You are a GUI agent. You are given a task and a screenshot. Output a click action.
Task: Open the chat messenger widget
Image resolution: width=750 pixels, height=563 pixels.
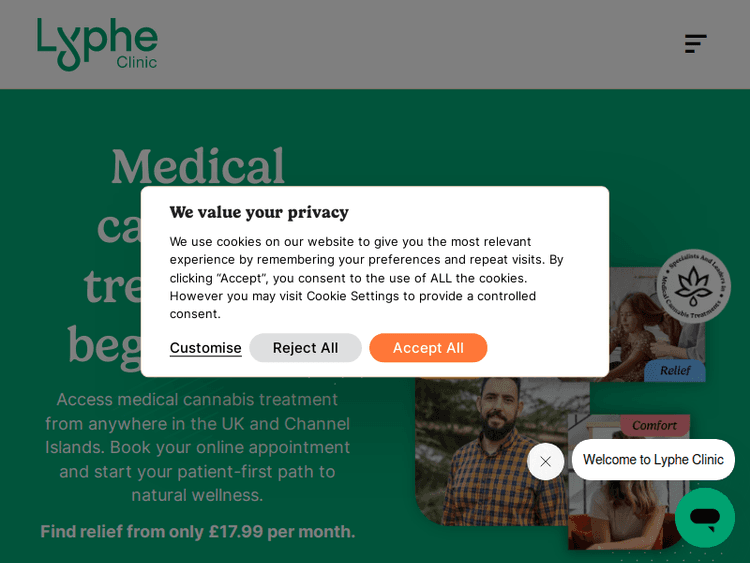pyautogui.click(x=704, y=517)
